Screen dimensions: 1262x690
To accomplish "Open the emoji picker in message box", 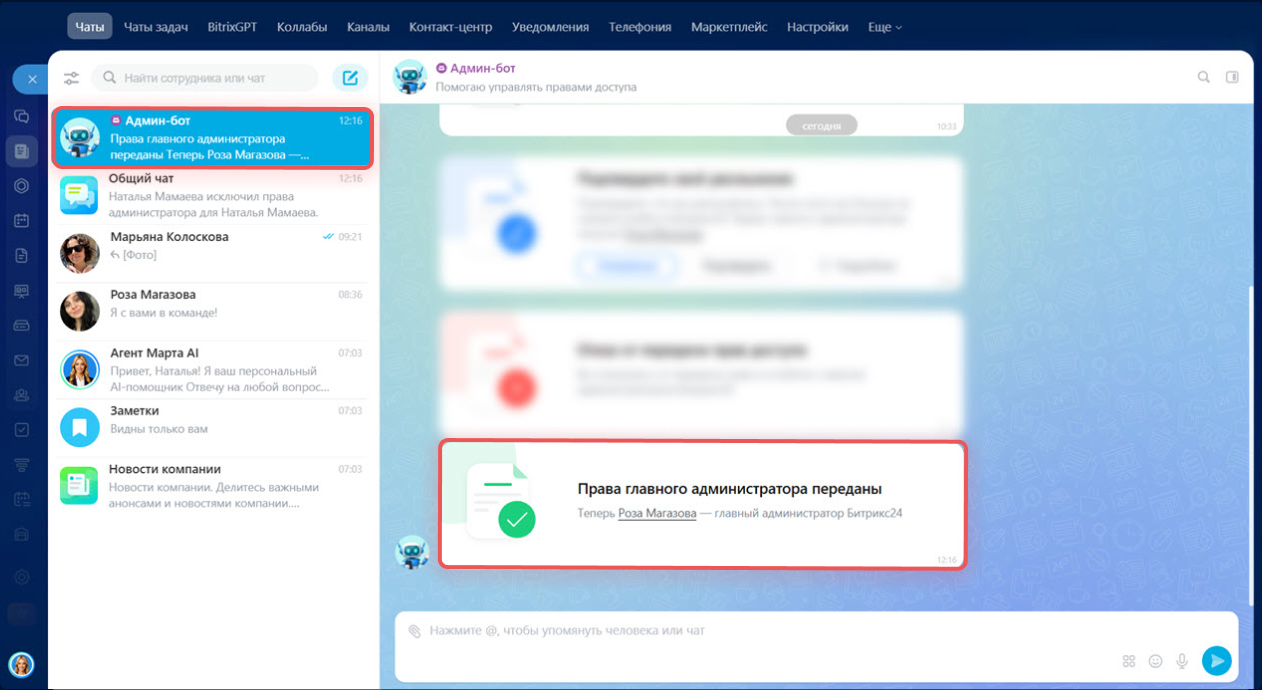I will click(x=1156, y=661).
